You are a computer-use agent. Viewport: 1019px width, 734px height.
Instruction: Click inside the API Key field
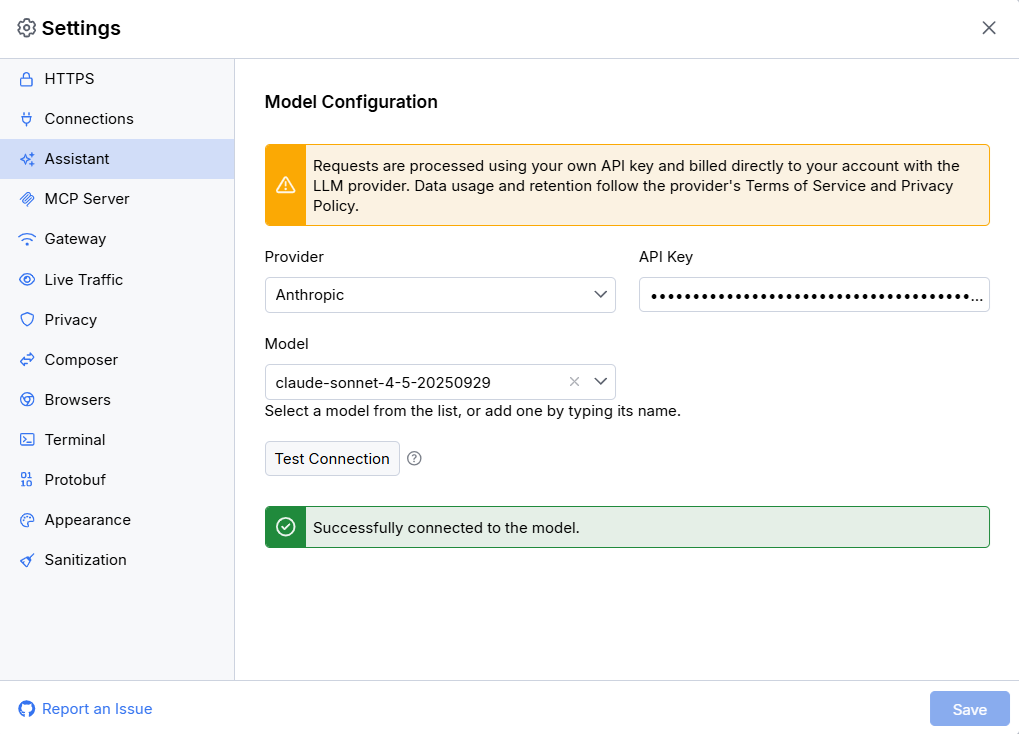tap(812, 294)
